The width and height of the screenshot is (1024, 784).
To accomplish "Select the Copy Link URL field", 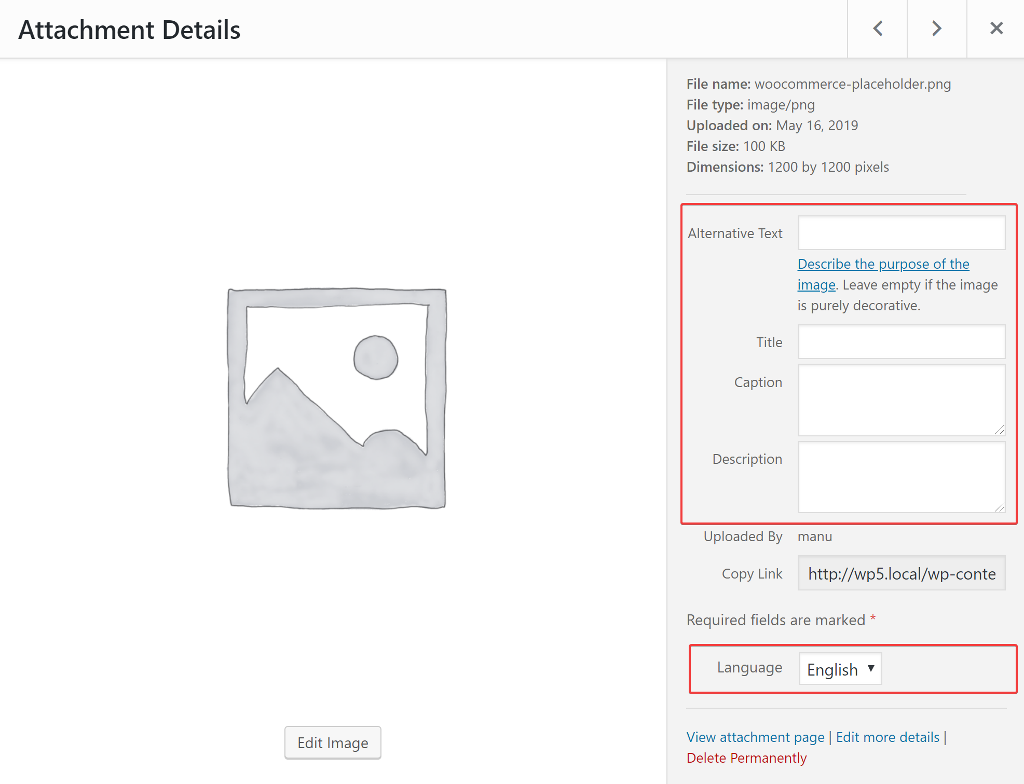I will [901, 574].
